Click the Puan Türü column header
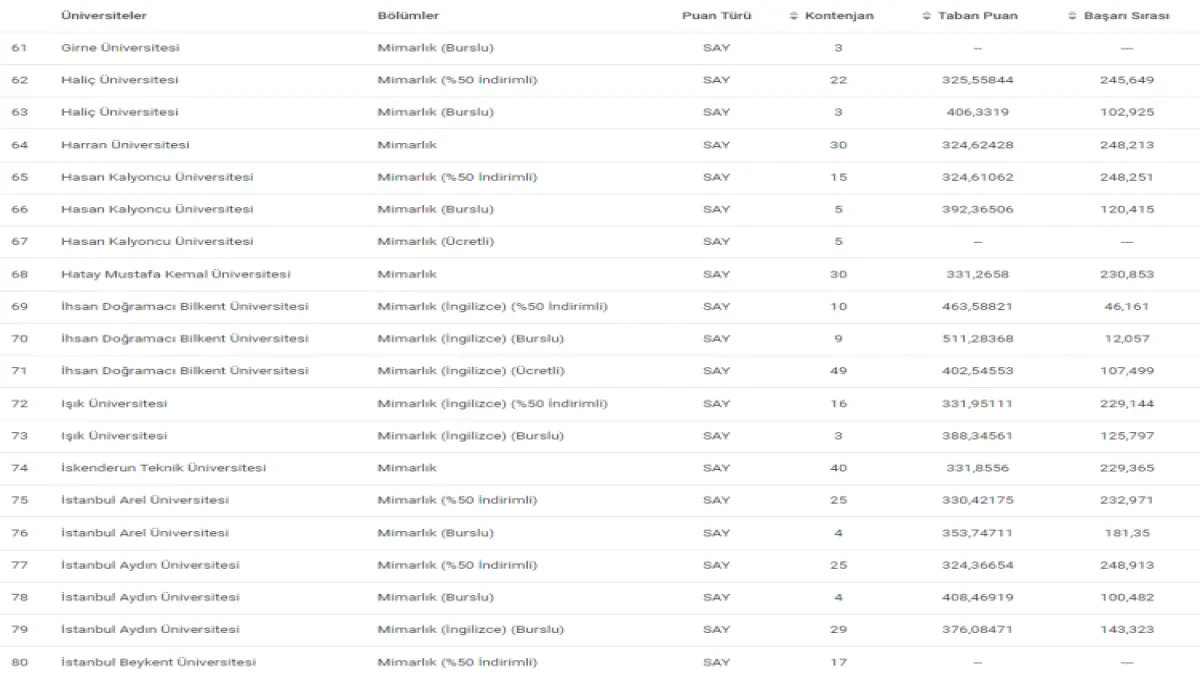The height and width of the screenshot is (675, 1200). (716, 16)
